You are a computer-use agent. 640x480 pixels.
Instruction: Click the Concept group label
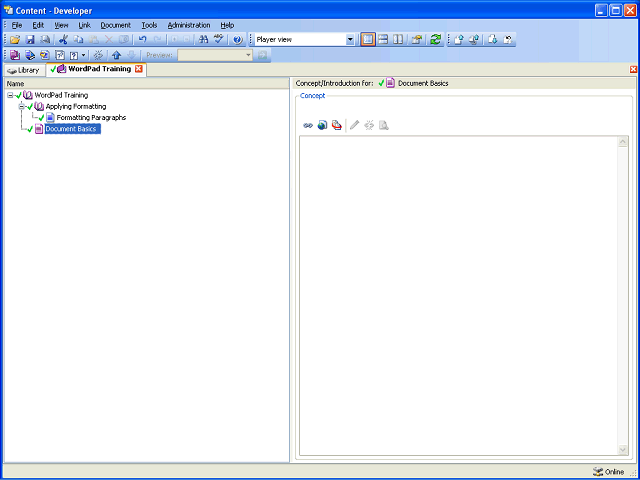[x=313, y=96]
